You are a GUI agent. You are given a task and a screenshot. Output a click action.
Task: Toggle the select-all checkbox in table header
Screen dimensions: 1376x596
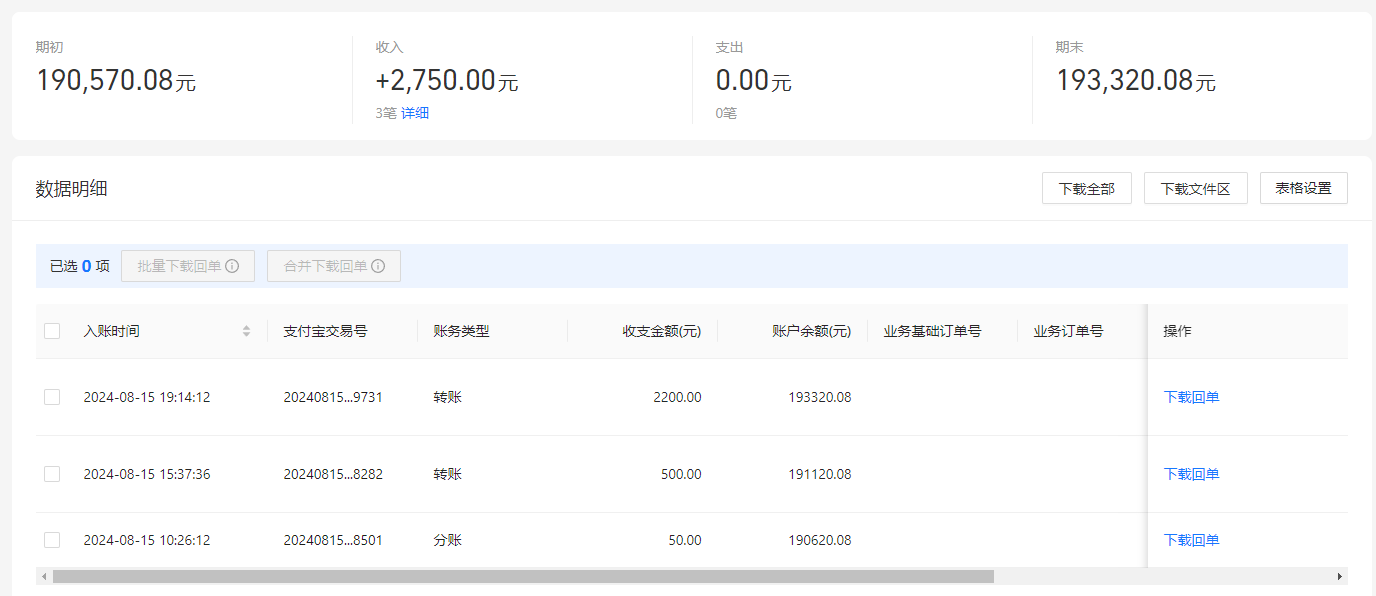[x=52, y=331]
